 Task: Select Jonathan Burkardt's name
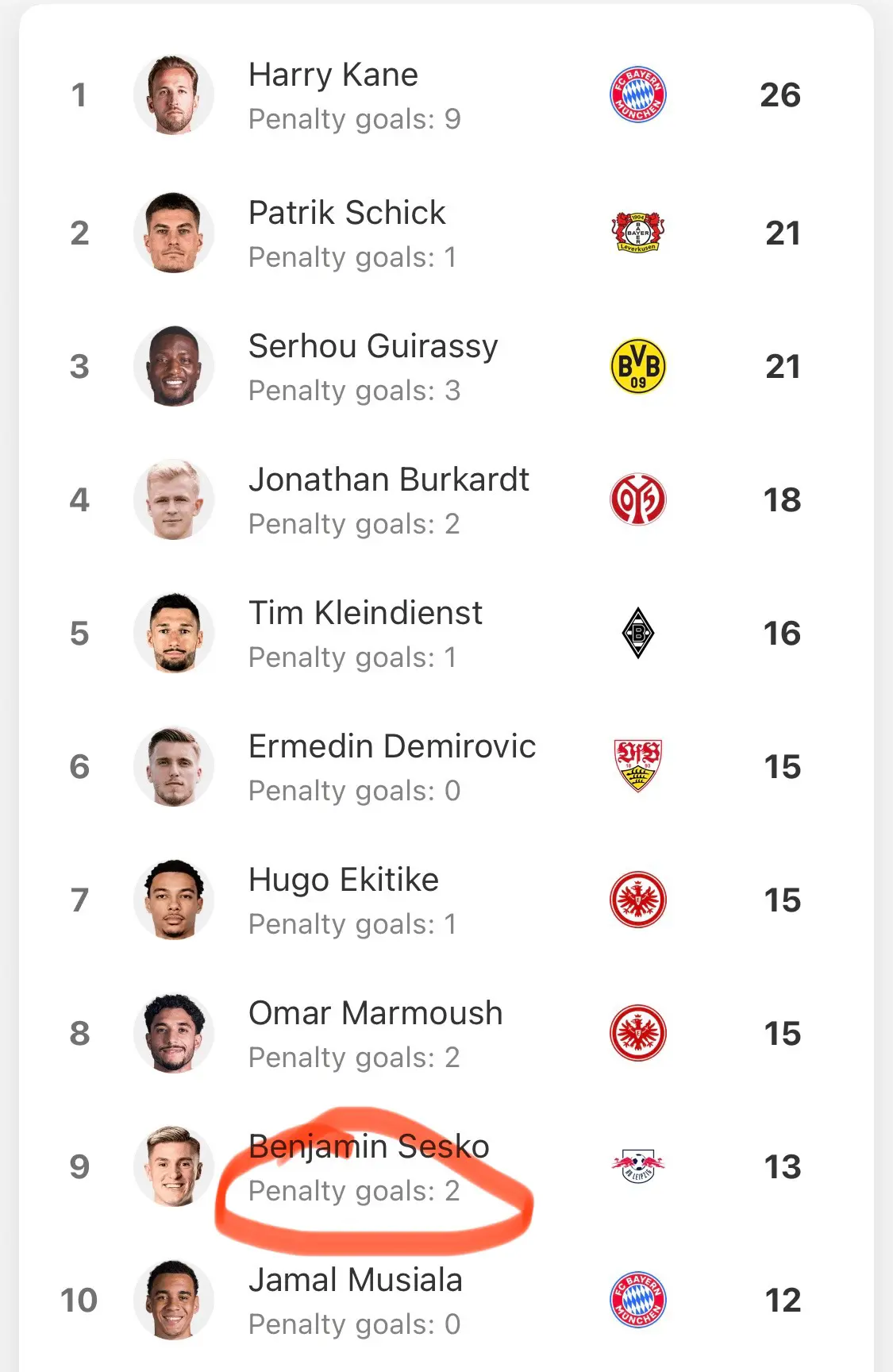point(389,480)
